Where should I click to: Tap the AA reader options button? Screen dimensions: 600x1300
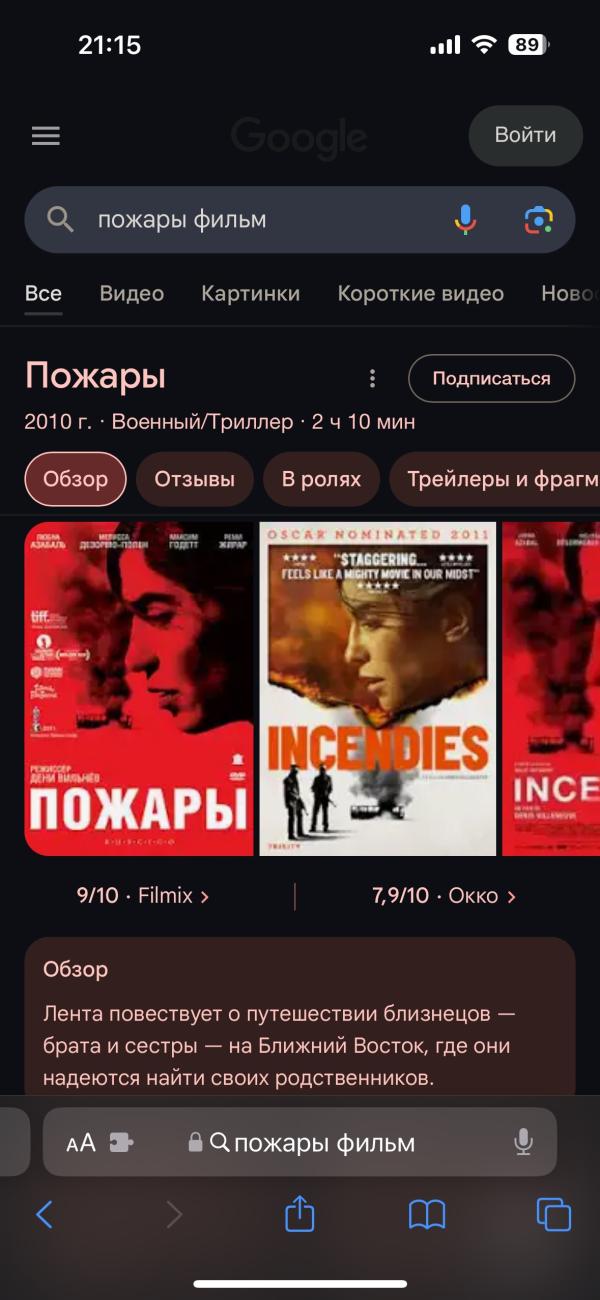click(81, 1143)
